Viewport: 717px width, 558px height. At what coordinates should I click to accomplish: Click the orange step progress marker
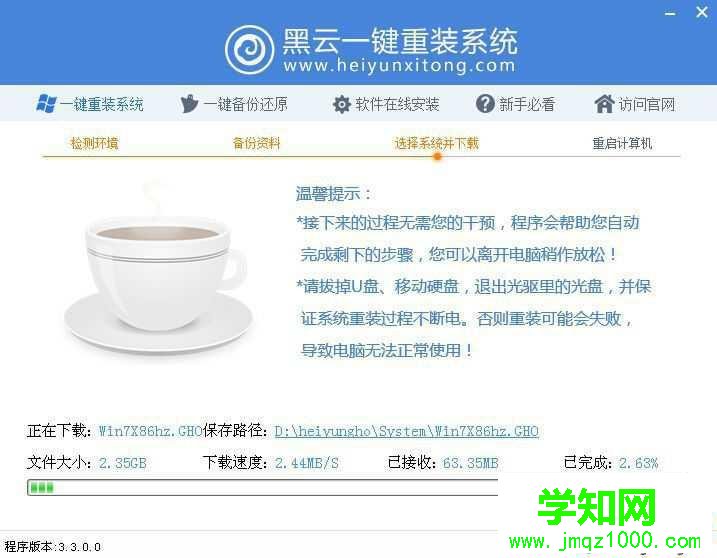(x=437, y=156)
